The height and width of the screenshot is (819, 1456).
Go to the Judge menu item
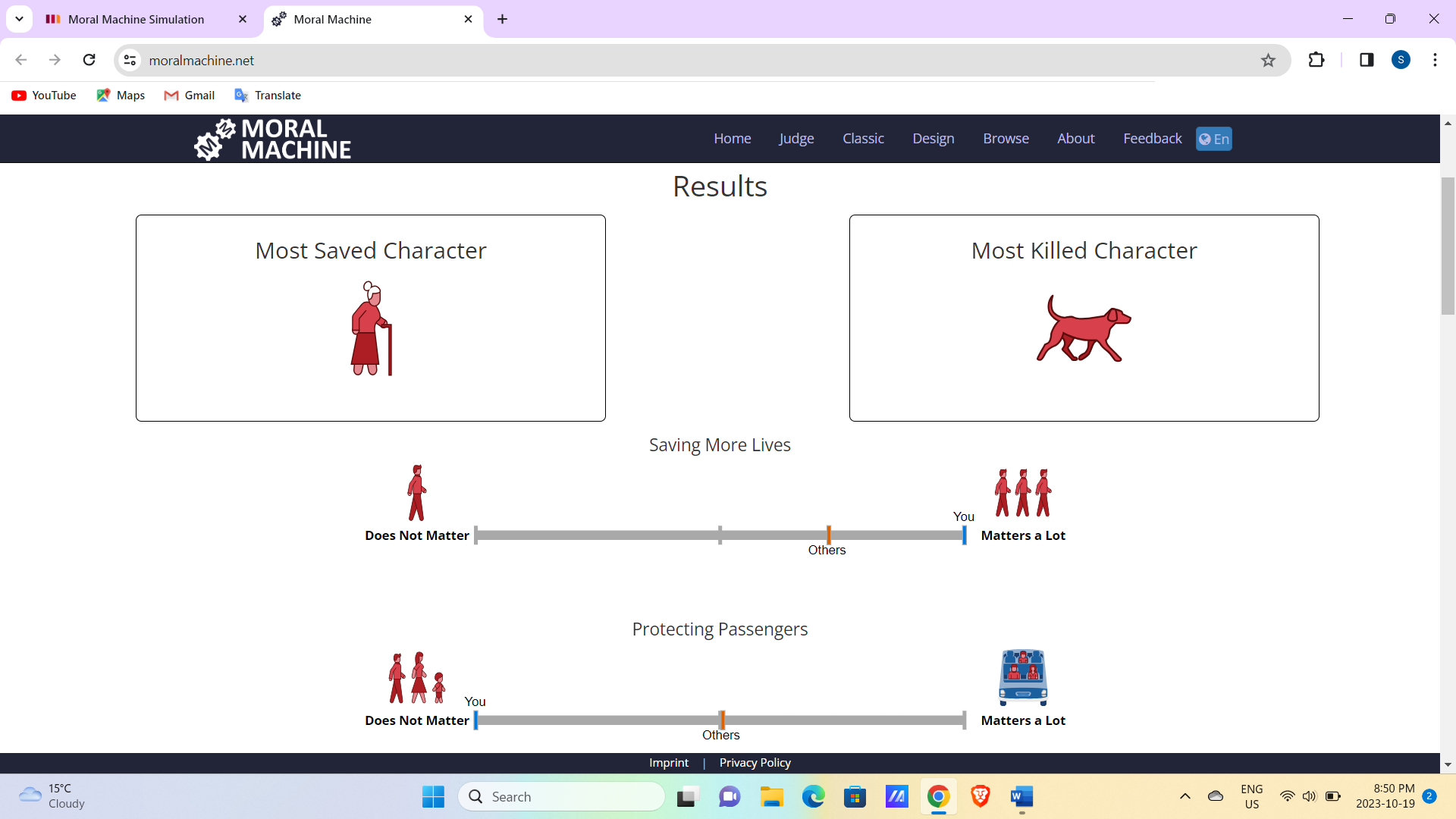tap(796, 139)
